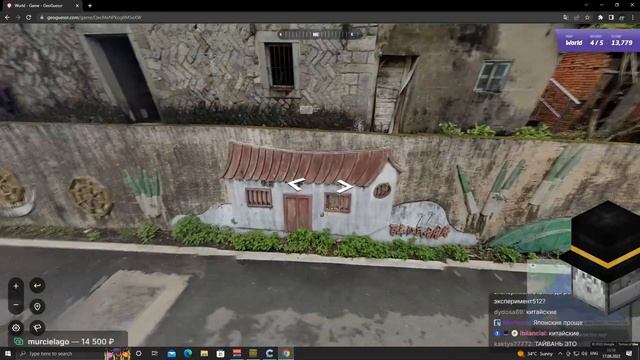Bookmark this page with the star
The width and height of the screenshot is (640, 360).
[x=587, y=18]
